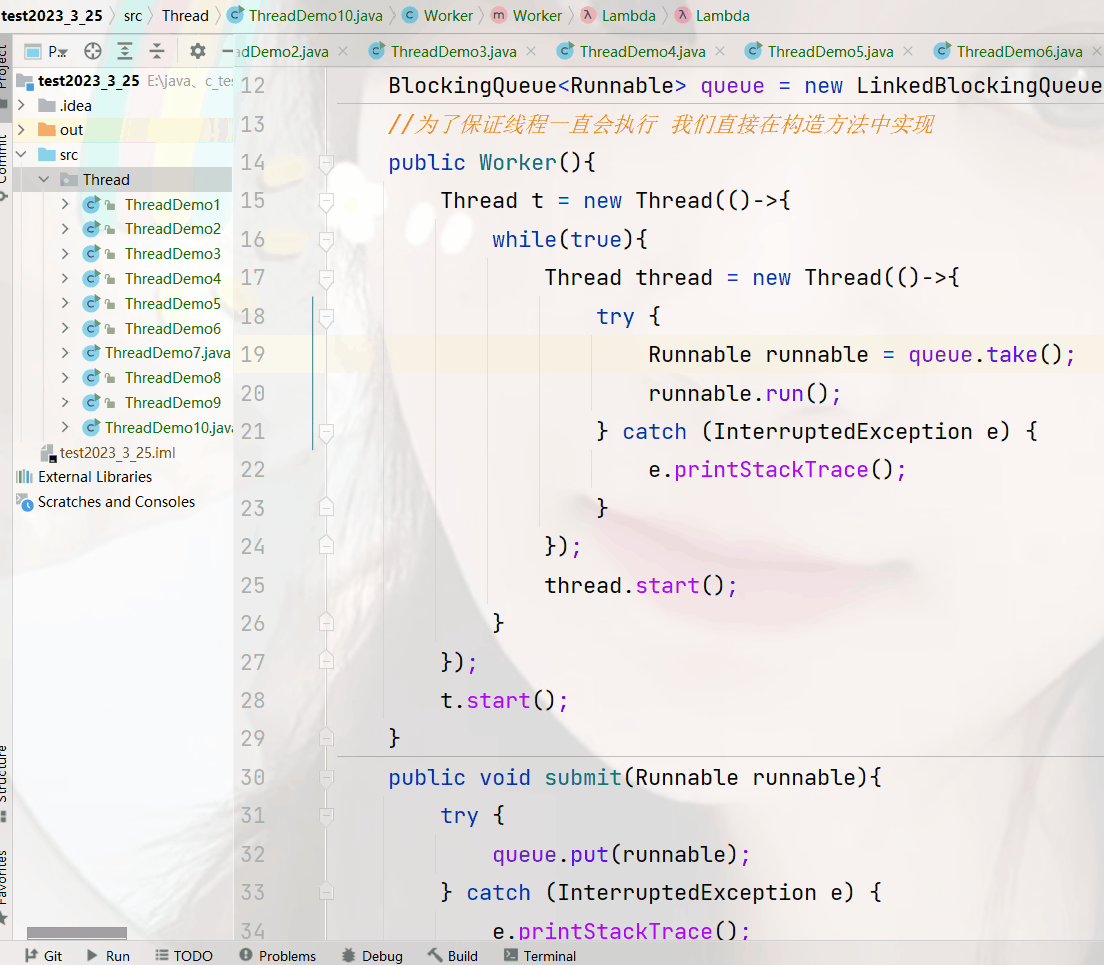Open project view settings gear
Image resolution: width=1104 pixels, height=965 pixels.
pyautogui.click(x=198, y=51)
